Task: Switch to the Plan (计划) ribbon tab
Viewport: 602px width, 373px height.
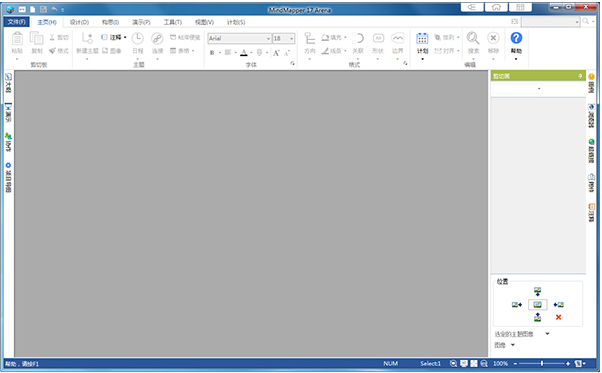Action: click(x=236, y=22)
